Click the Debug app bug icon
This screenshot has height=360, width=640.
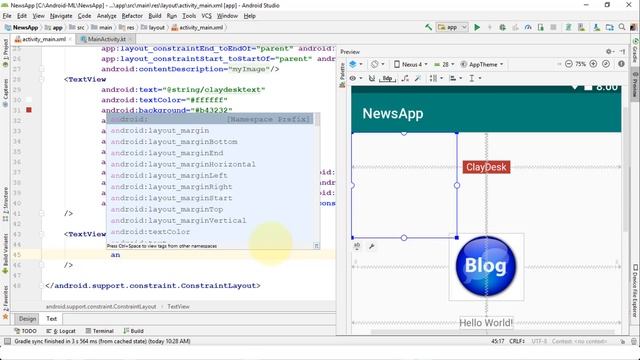tap(502, 27)
